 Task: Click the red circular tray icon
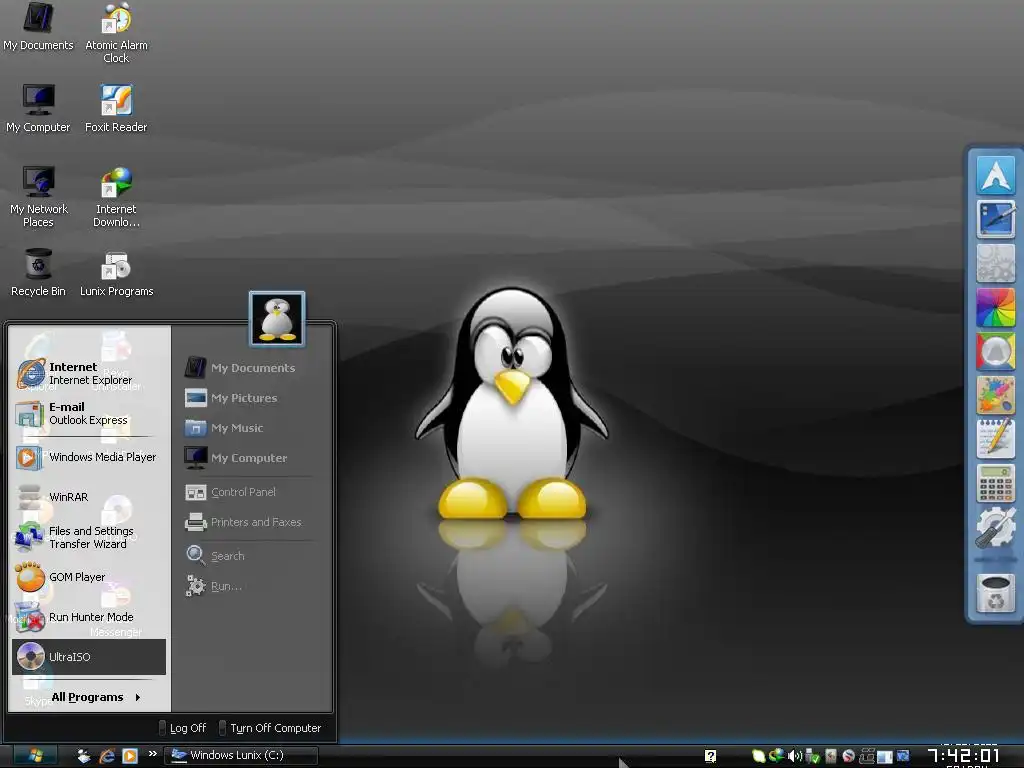[x=848, y=756]
